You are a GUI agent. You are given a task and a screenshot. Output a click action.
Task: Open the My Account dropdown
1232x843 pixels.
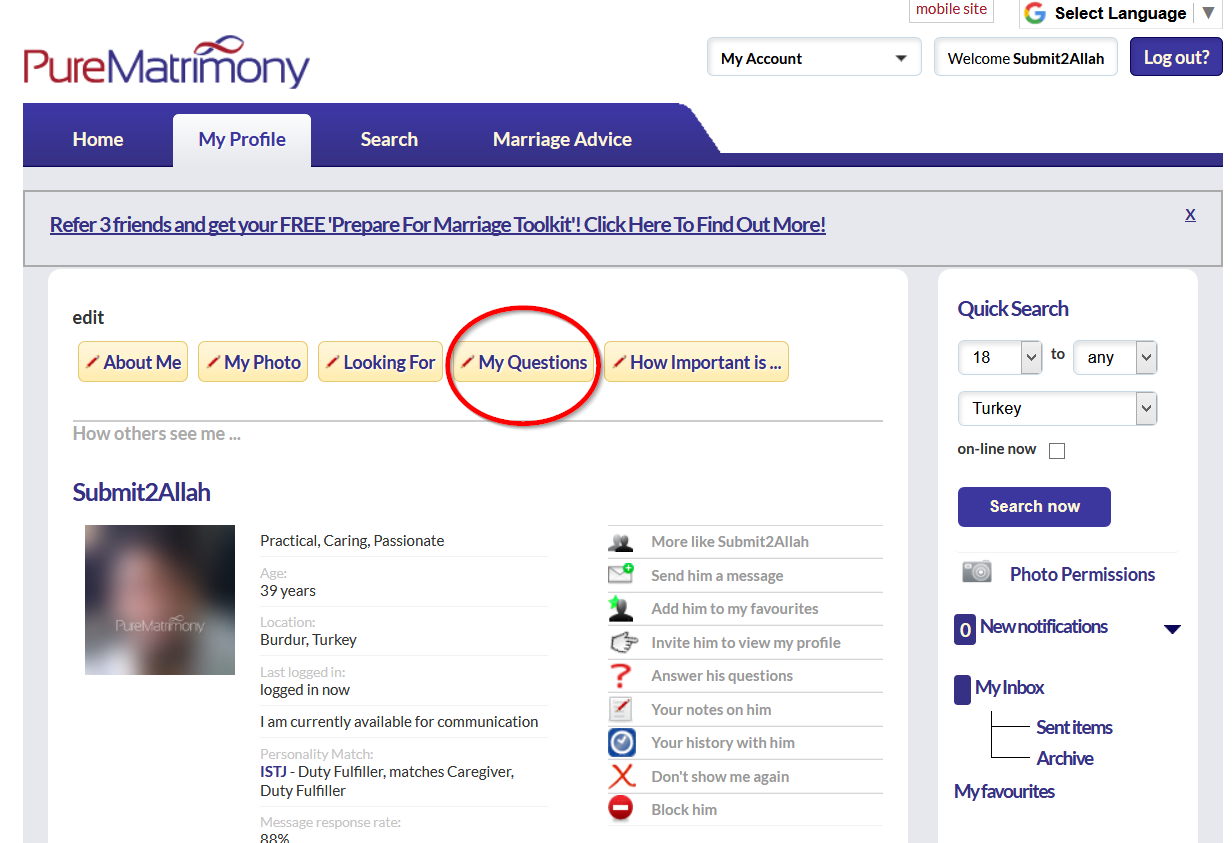click(x=814, y=58)
